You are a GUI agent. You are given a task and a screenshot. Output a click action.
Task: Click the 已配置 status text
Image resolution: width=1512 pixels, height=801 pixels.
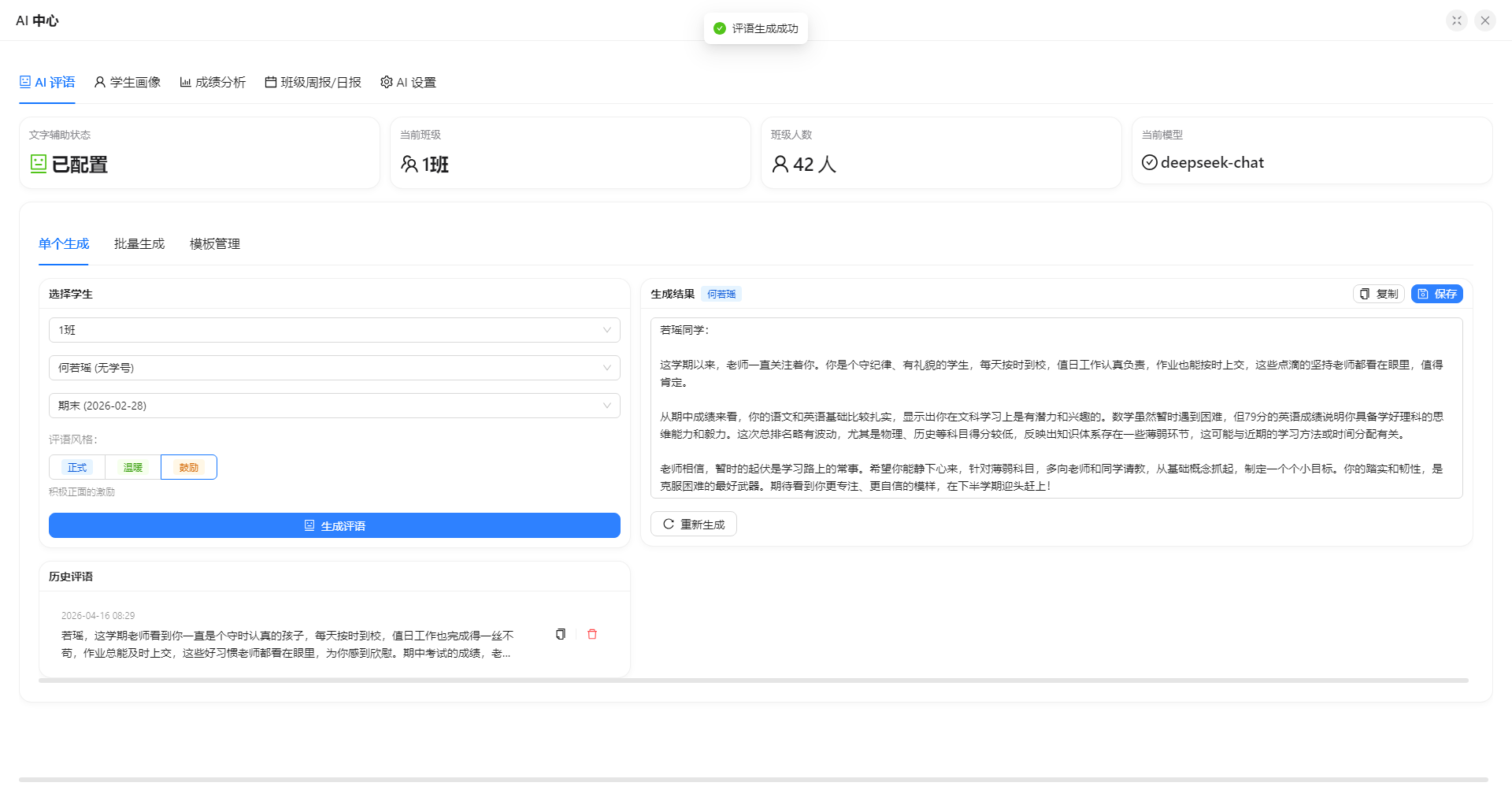tap(80, 164)
